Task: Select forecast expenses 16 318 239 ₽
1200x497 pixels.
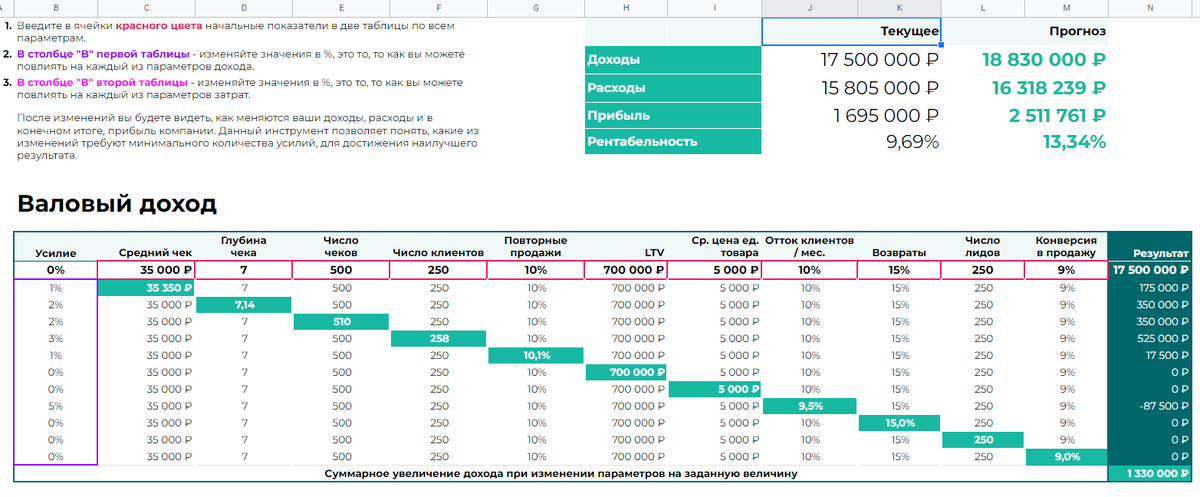Action: point(1026,87)
